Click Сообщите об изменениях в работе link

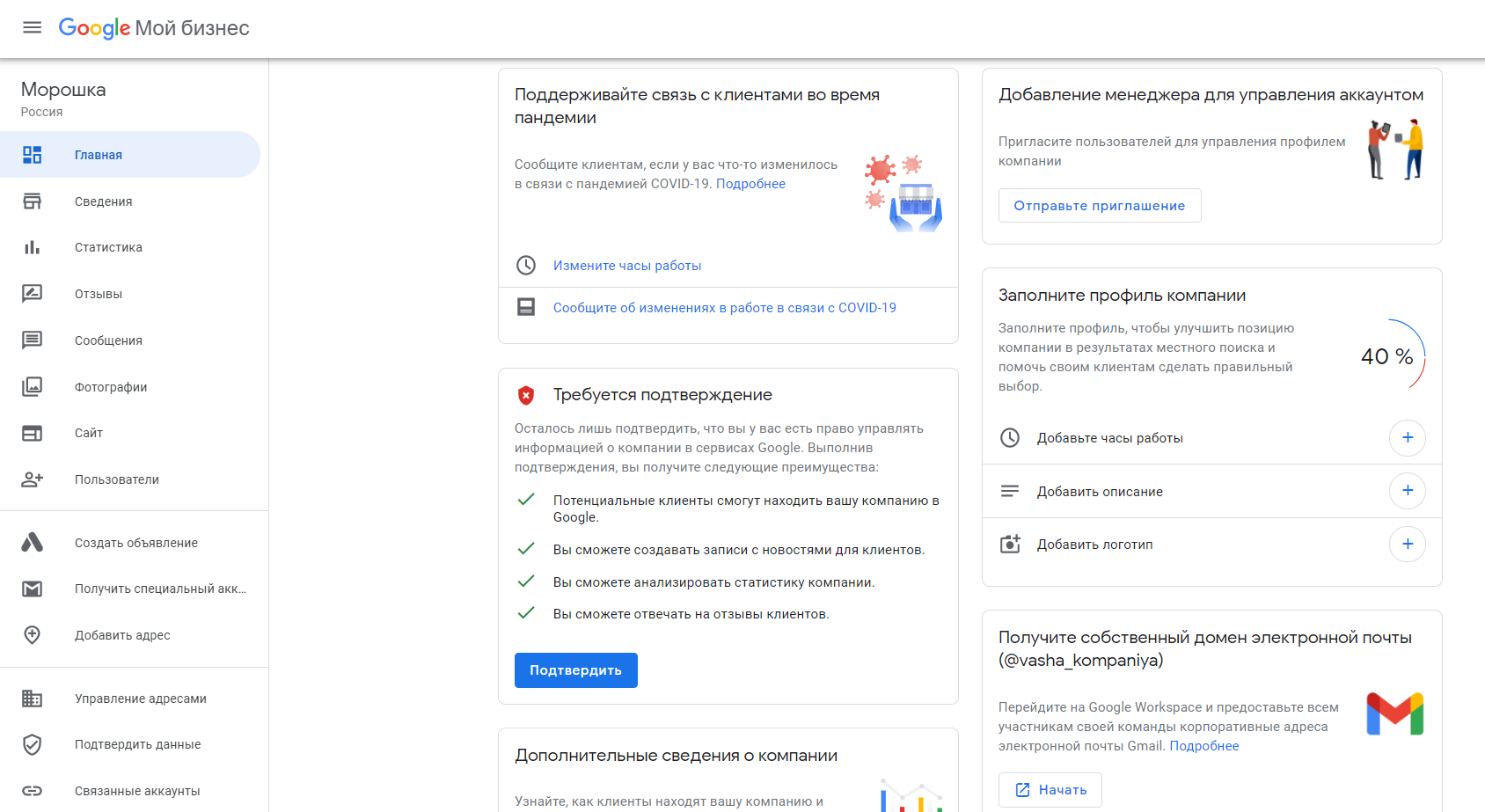725,308
